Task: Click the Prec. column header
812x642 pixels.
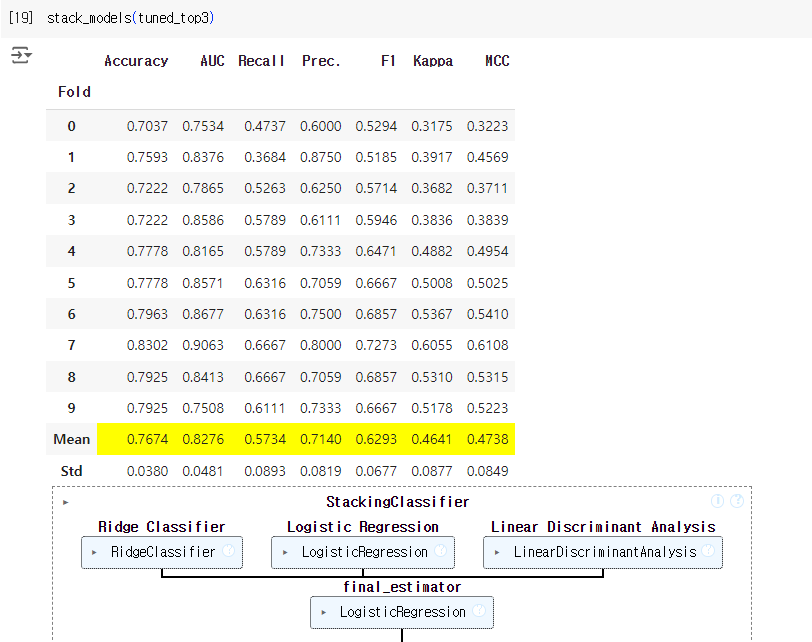Action: (x=321, y=61)
